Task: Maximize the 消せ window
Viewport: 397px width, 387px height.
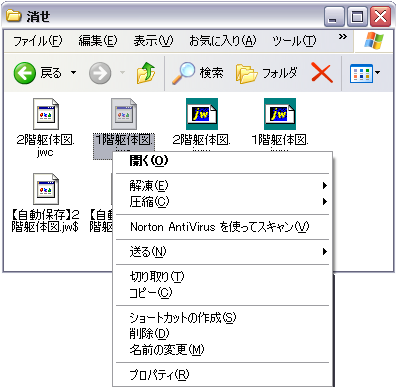Action: (357, 17)
